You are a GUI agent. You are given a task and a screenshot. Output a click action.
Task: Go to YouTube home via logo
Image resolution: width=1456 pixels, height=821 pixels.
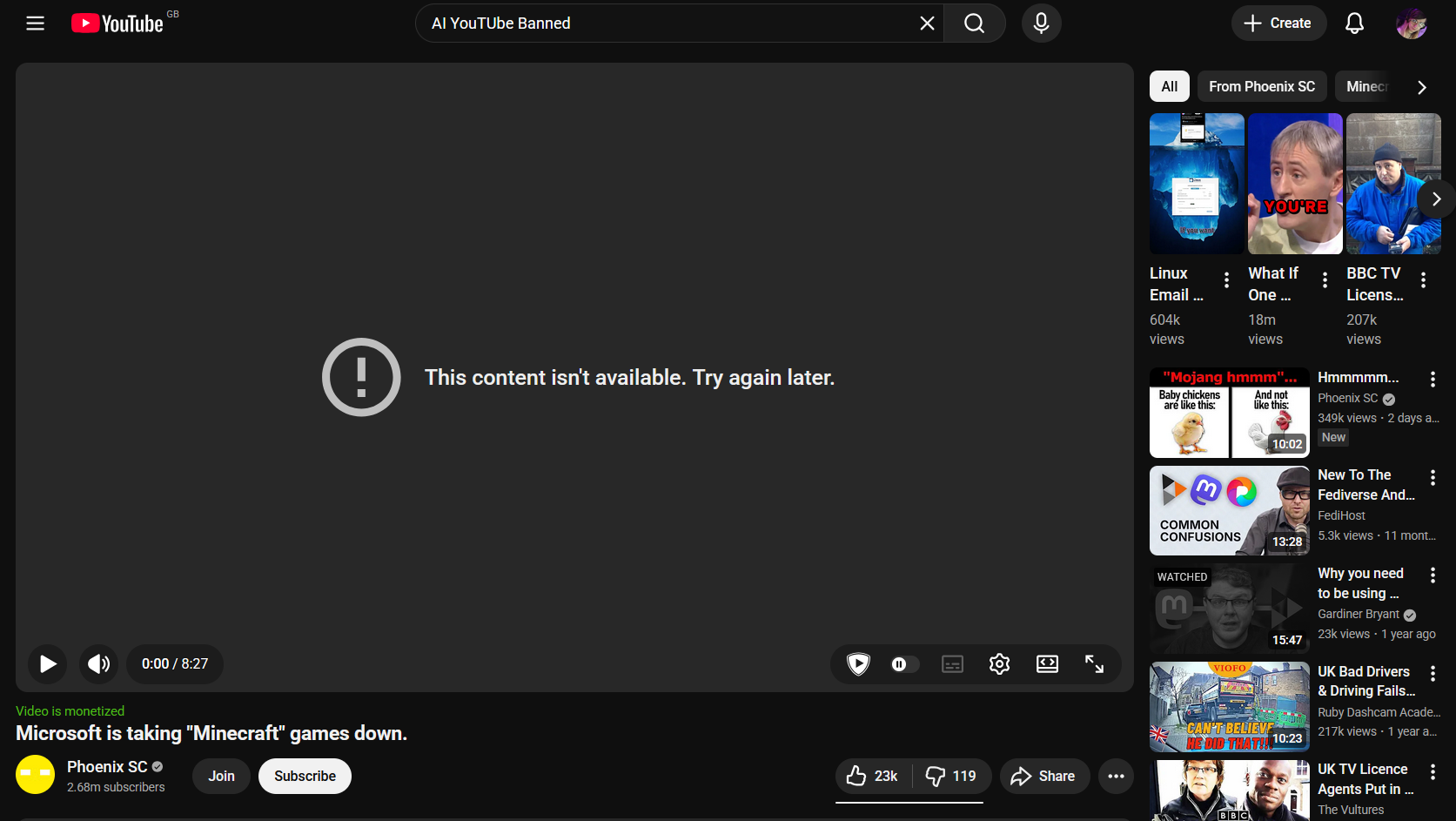click(117, 24)
